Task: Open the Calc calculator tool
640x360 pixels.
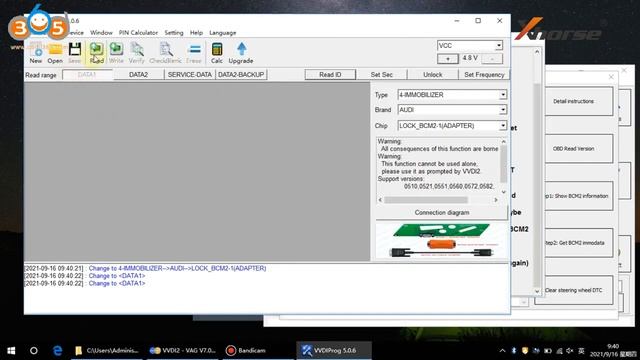Action: [217, 53]
